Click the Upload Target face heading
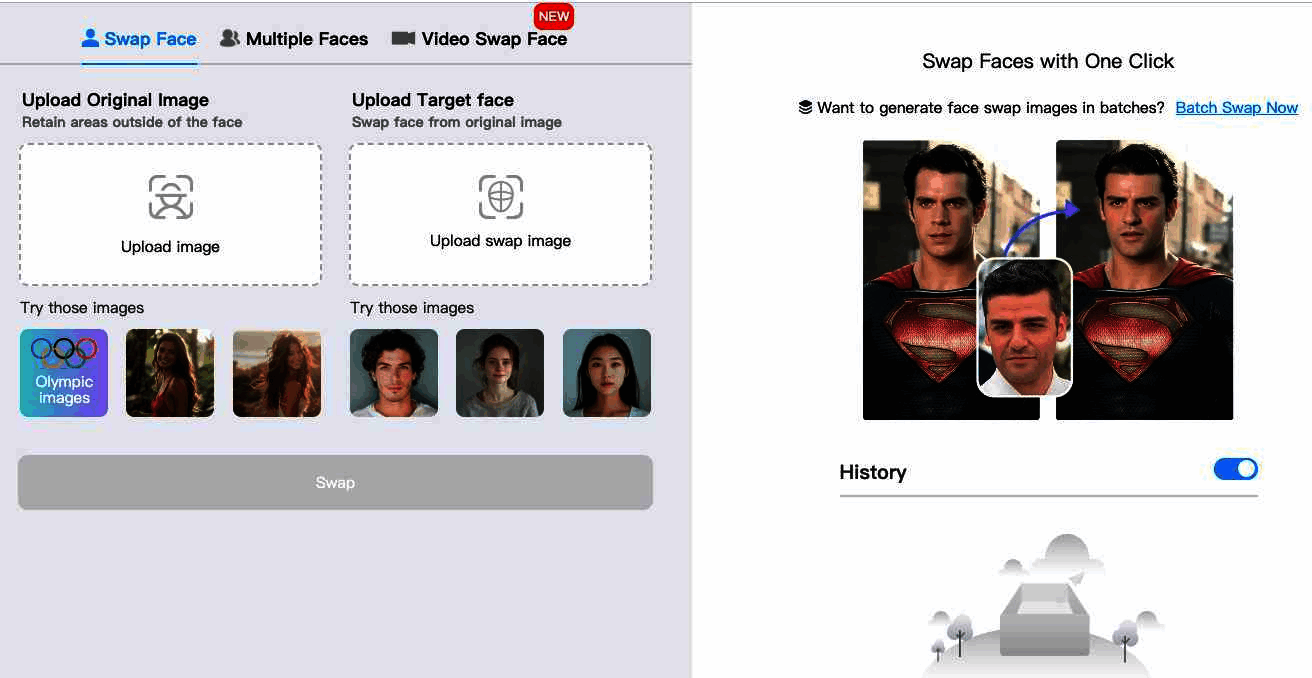 433,100
